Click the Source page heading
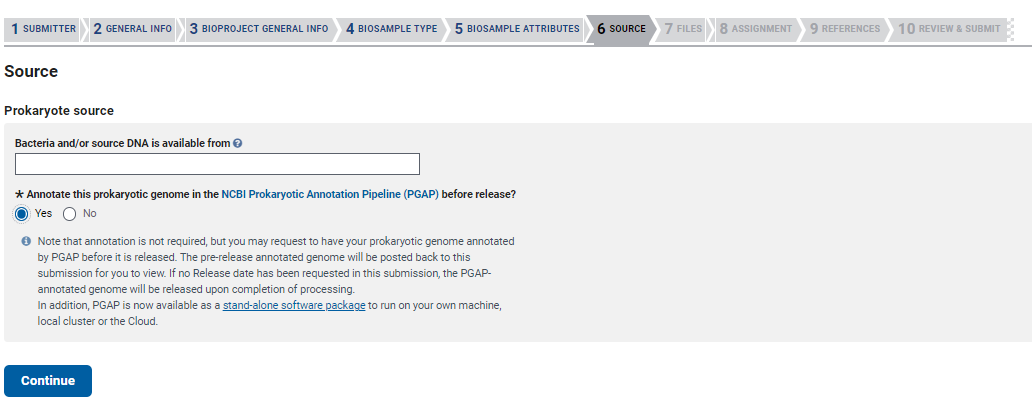Screen dimensions: 1032x410 [x=31, y=71]
